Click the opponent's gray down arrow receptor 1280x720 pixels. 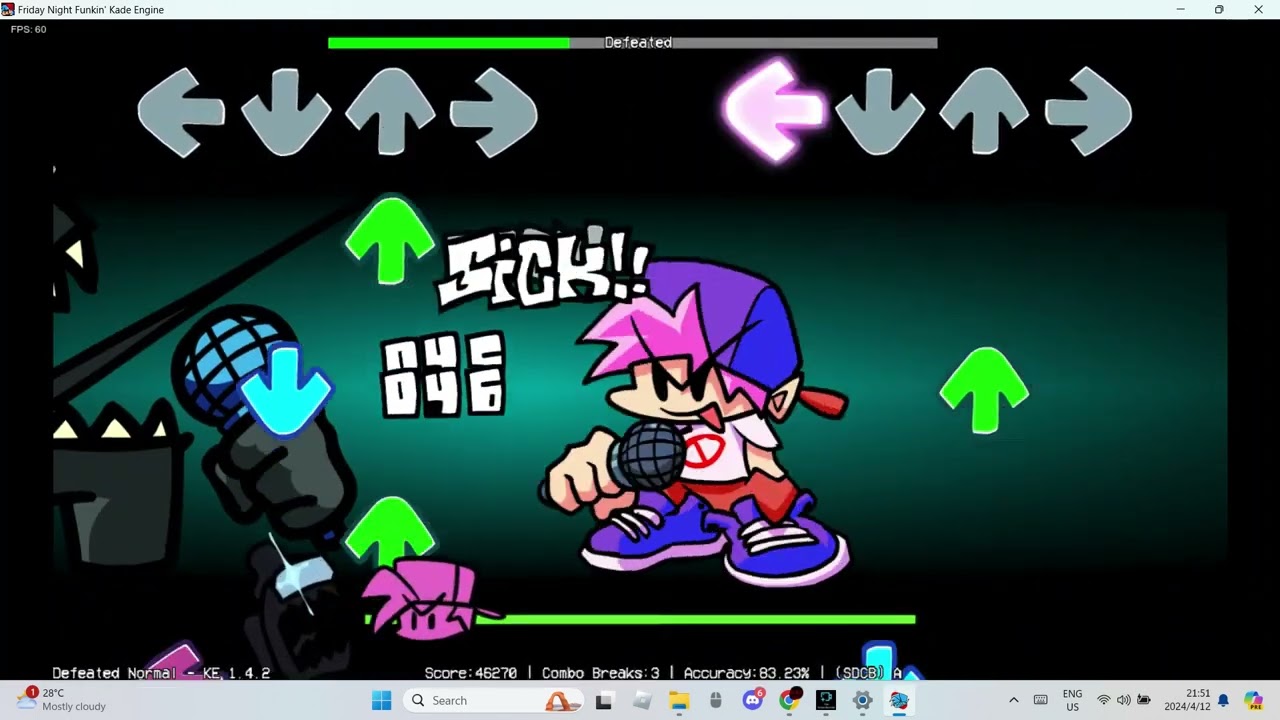pyautogui.click(x=286, y=112)
